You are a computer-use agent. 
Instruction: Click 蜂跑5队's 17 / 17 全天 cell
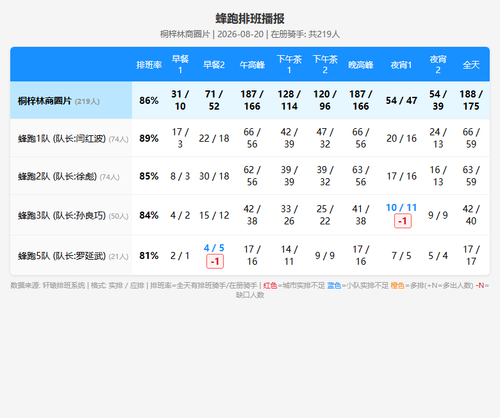[471, 256]
